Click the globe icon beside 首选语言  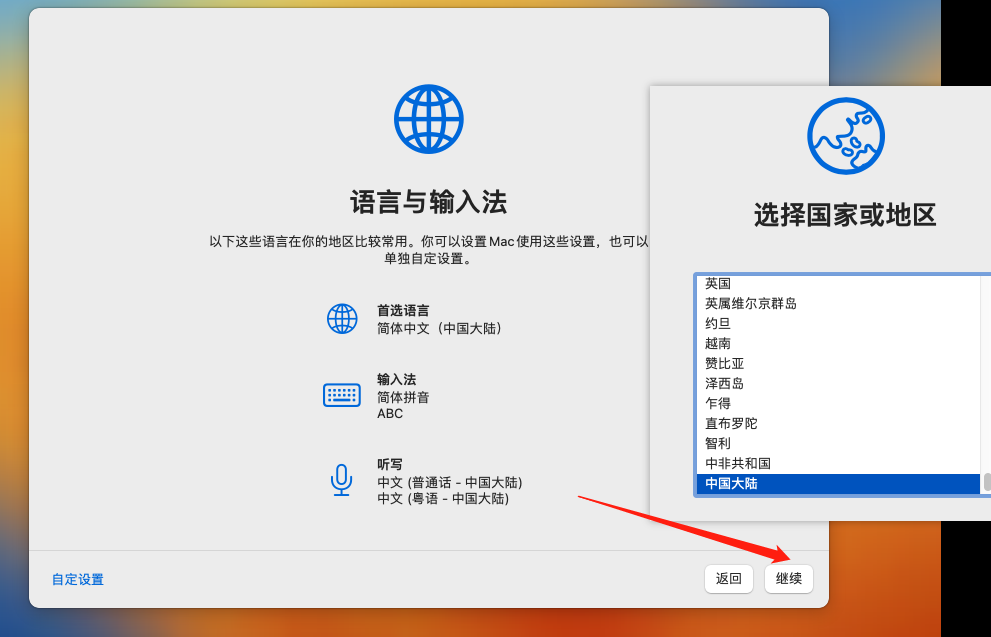pyautogui.click(x=342, y=319)
